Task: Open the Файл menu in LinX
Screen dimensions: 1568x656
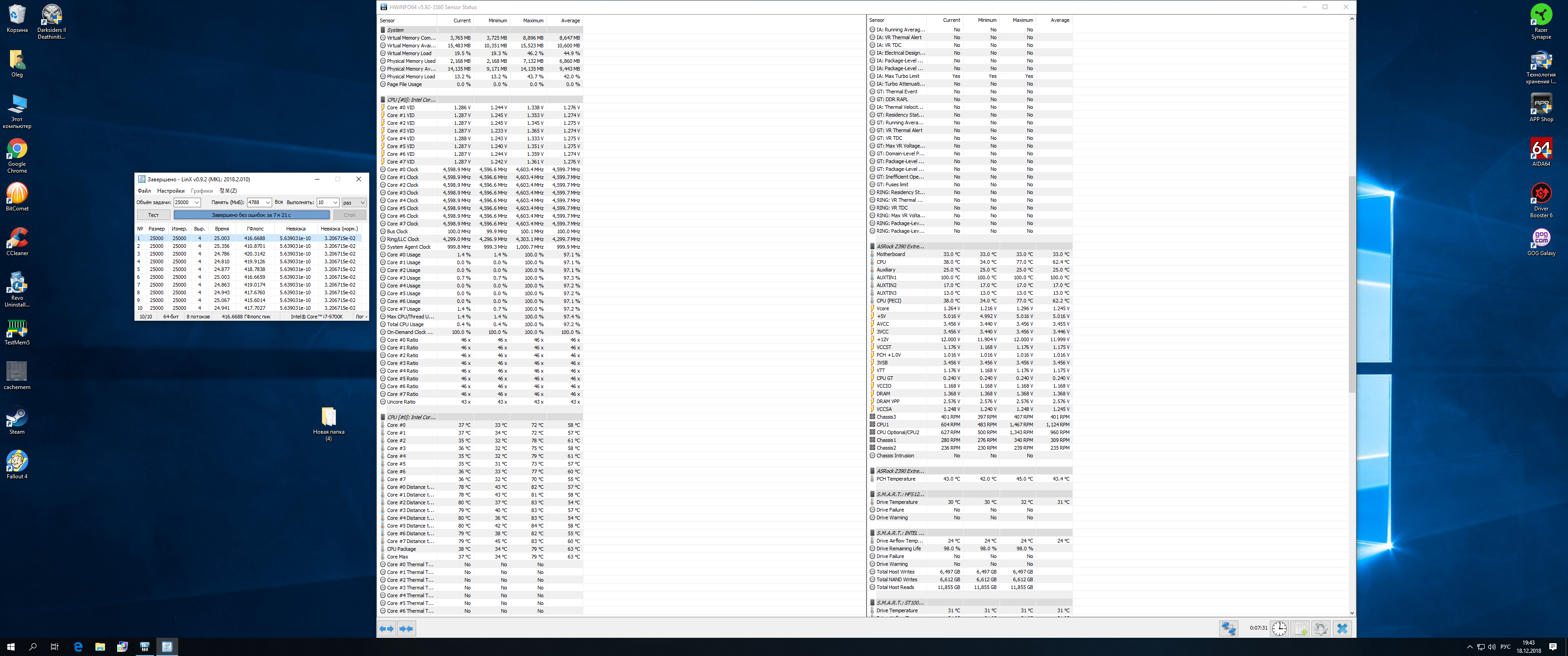Action: point(144,190)
